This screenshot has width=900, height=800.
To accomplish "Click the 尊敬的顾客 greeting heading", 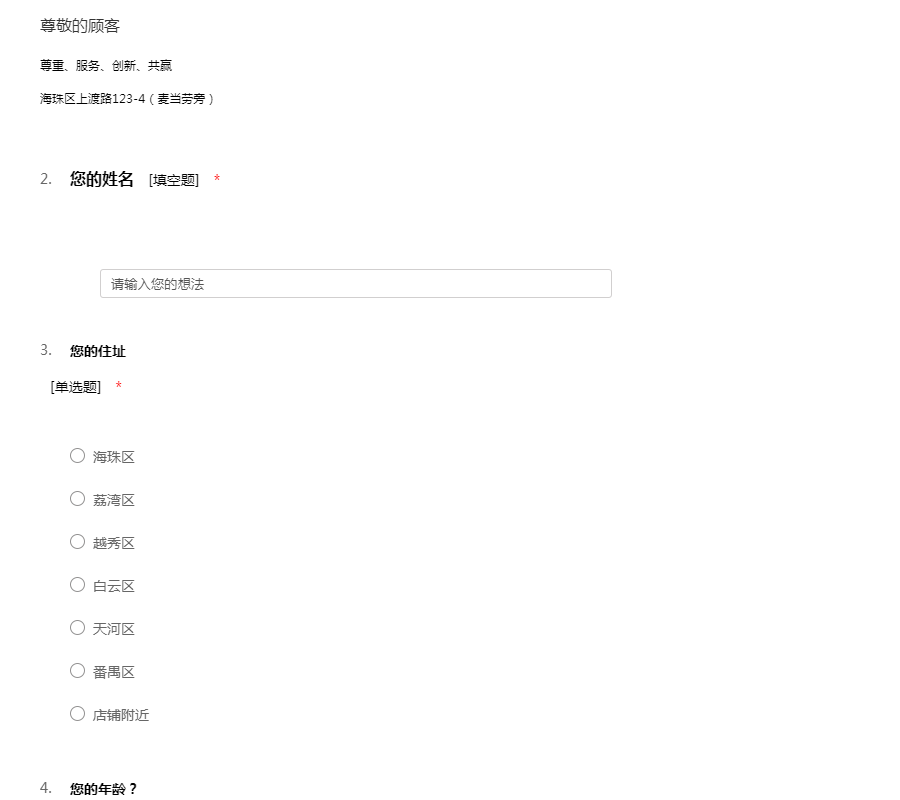I will coord(80,26).
